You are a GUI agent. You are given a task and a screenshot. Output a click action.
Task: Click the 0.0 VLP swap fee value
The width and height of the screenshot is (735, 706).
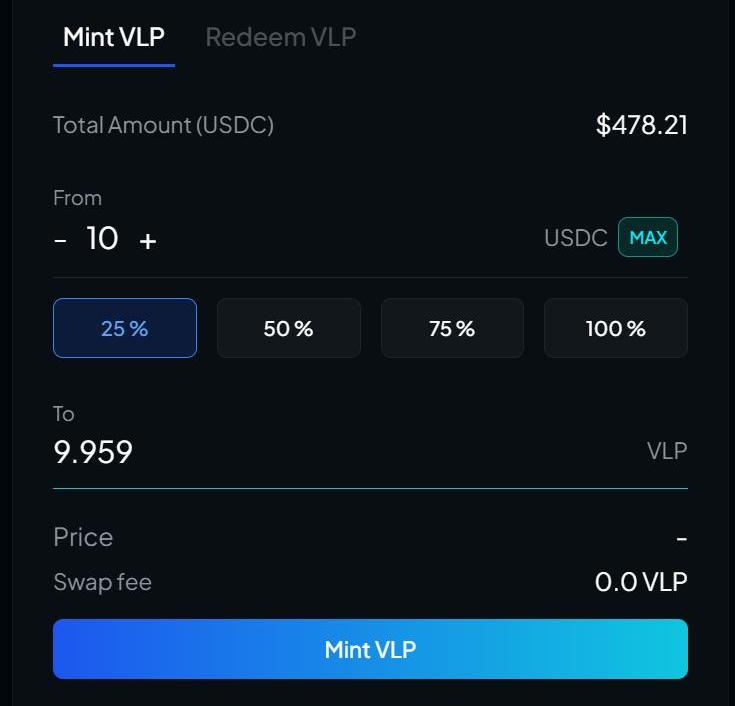point(641,582)
